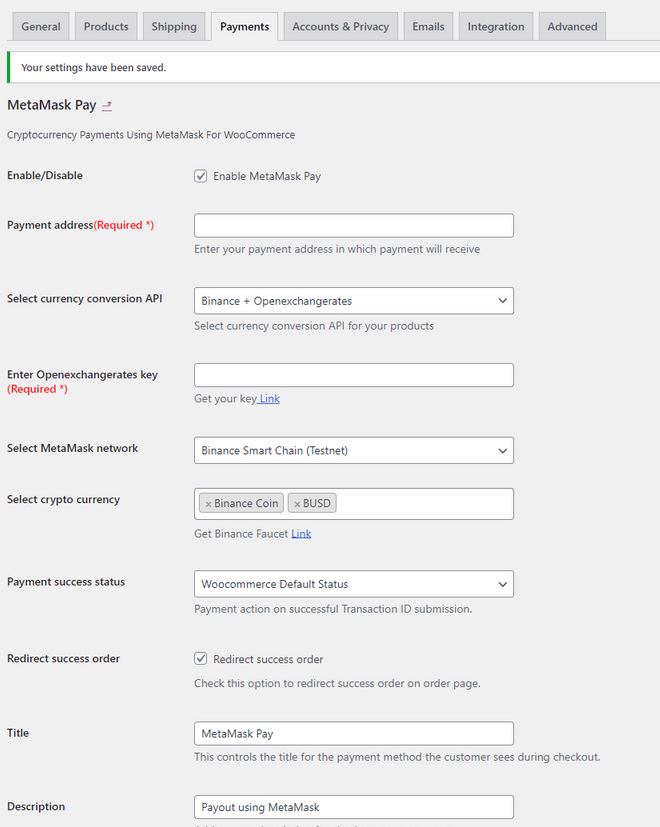Switch to the Shipping tab
The height and width of the screenshot is (827, 660).
pyautogui.click(x=174, y=26)
